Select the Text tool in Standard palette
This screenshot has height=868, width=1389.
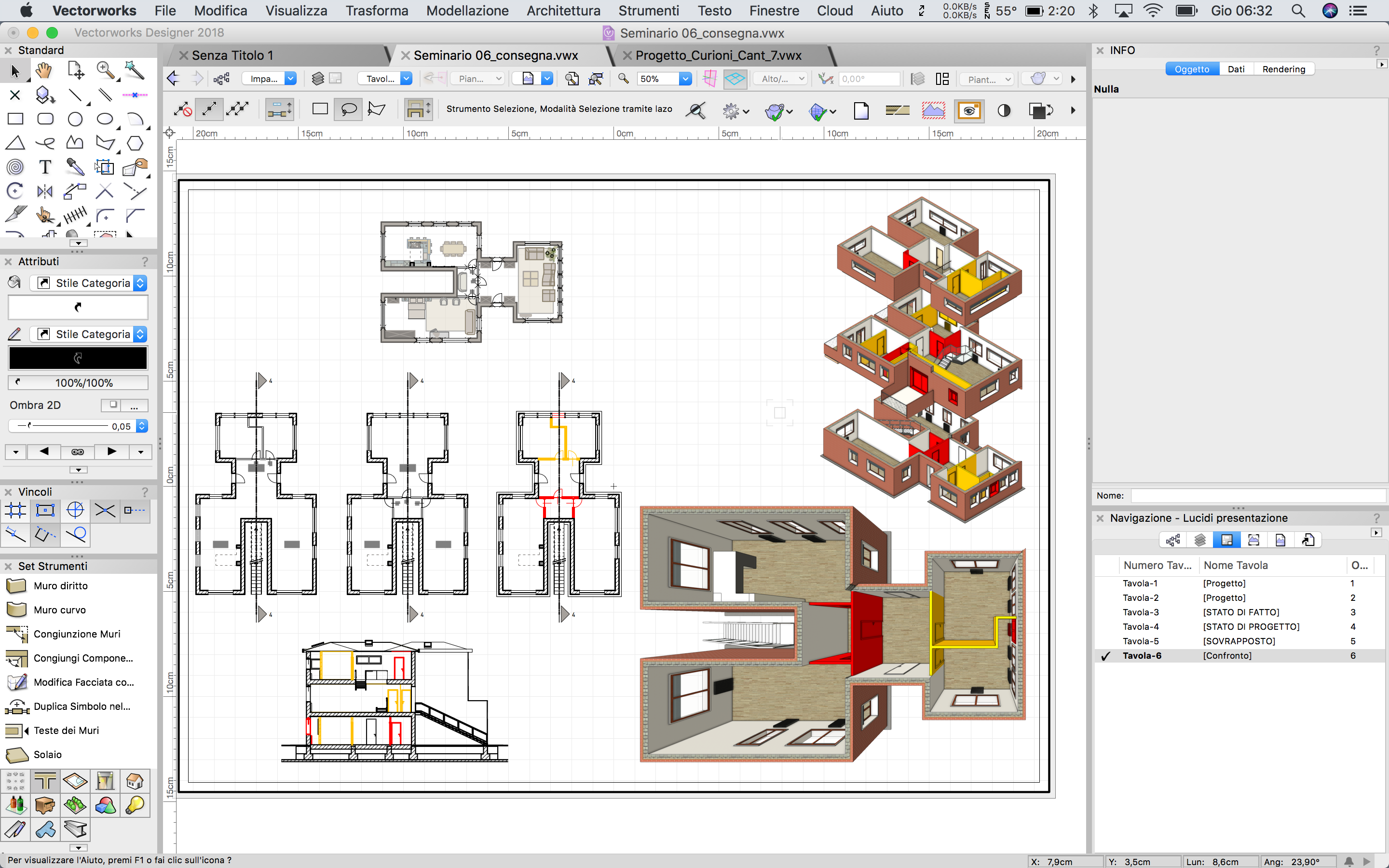coord(45,167)
